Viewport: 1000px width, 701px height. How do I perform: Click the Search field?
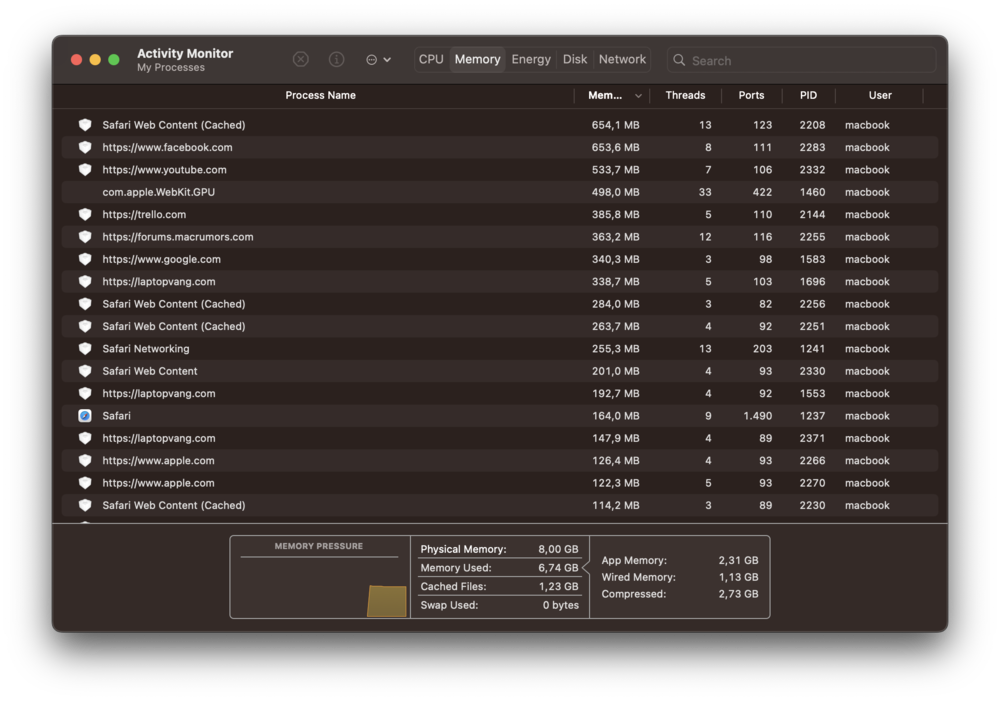click(x=802, y=60)
